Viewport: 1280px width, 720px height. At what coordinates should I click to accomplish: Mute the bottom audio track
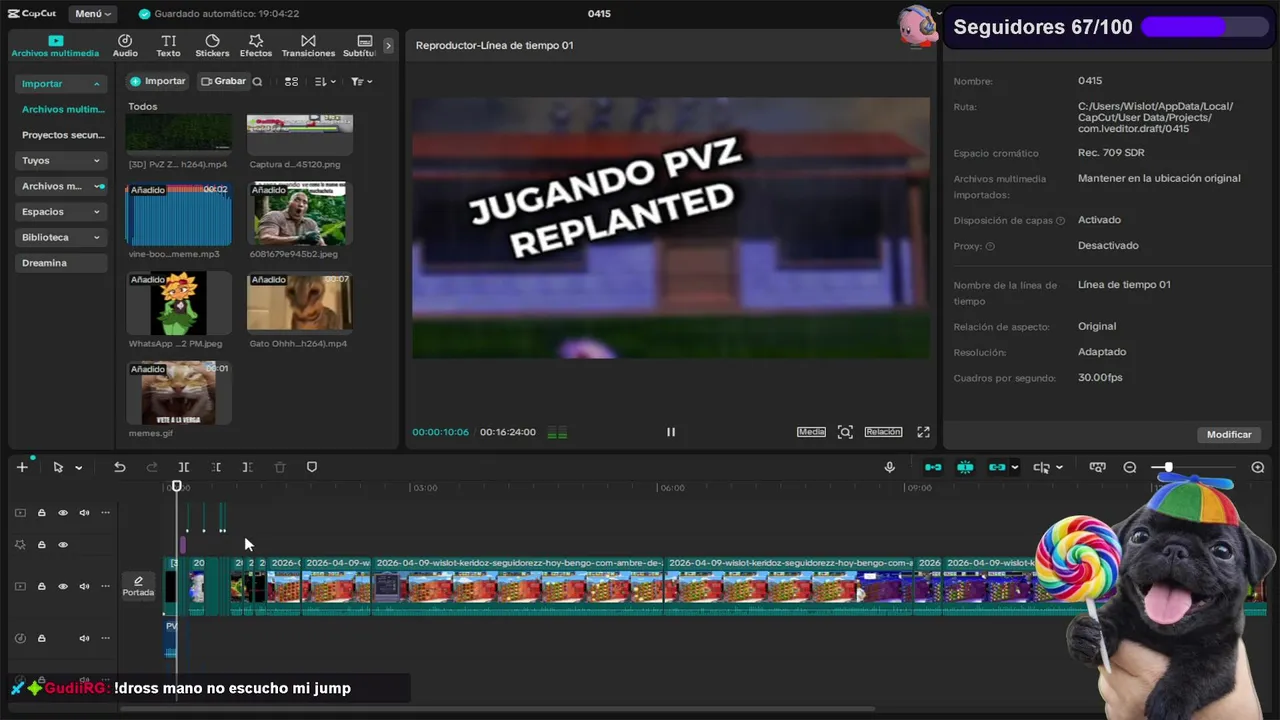[x=84, y=638]
